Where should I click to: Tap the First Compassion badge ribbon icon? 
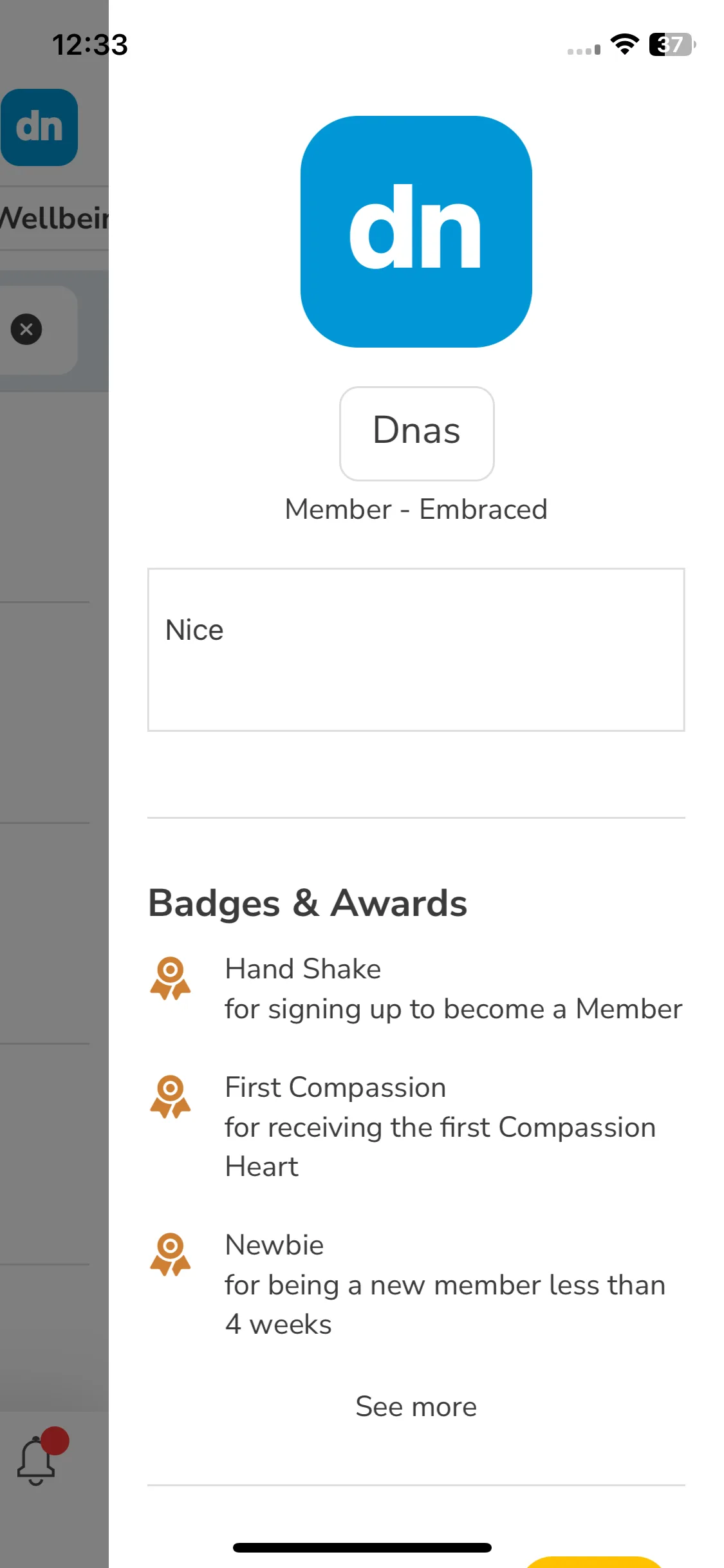(x=170, y=1097)
